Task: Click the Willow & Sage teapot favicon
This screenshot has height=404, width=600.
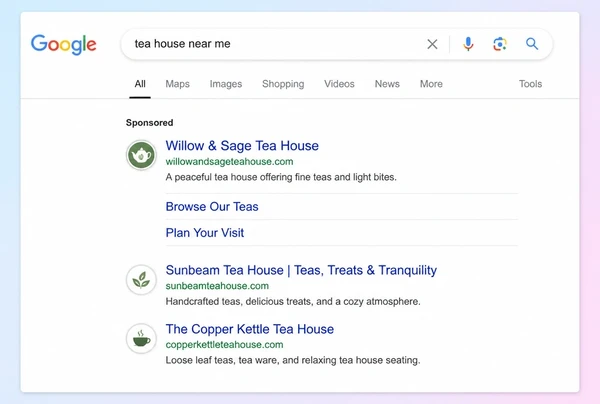Action: tap(141, 155)
